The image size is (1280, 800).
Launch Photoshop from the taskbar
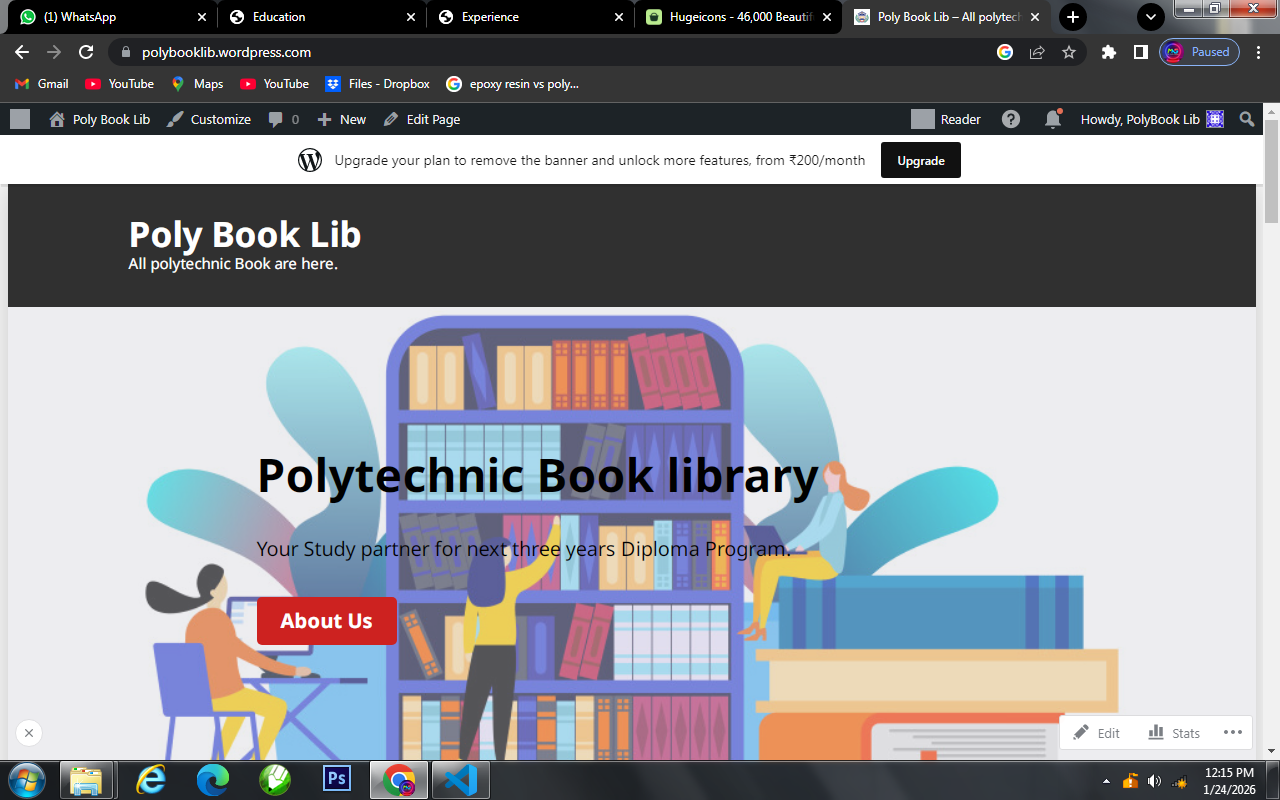[337, 780]
